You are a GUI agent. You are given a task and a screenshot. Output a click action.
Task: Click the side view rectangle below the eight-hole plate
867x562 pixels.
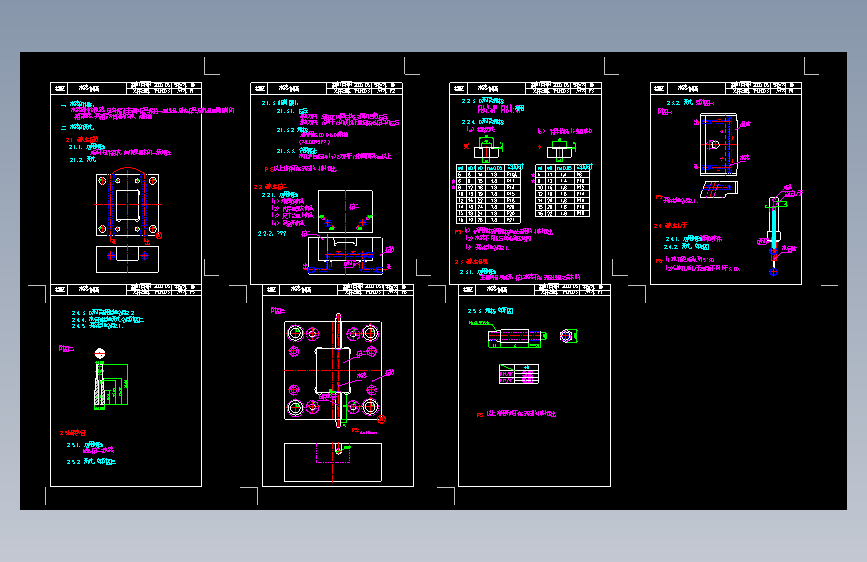(333, 462)
